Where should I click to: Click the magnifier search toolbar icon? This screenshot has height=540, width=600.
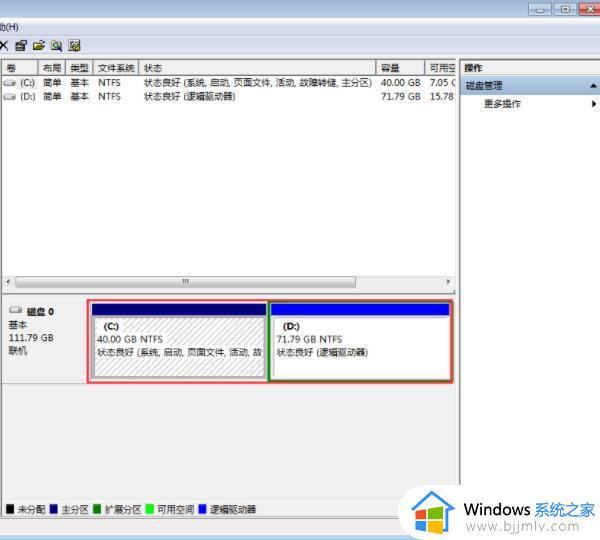click(x=57, y=46)
